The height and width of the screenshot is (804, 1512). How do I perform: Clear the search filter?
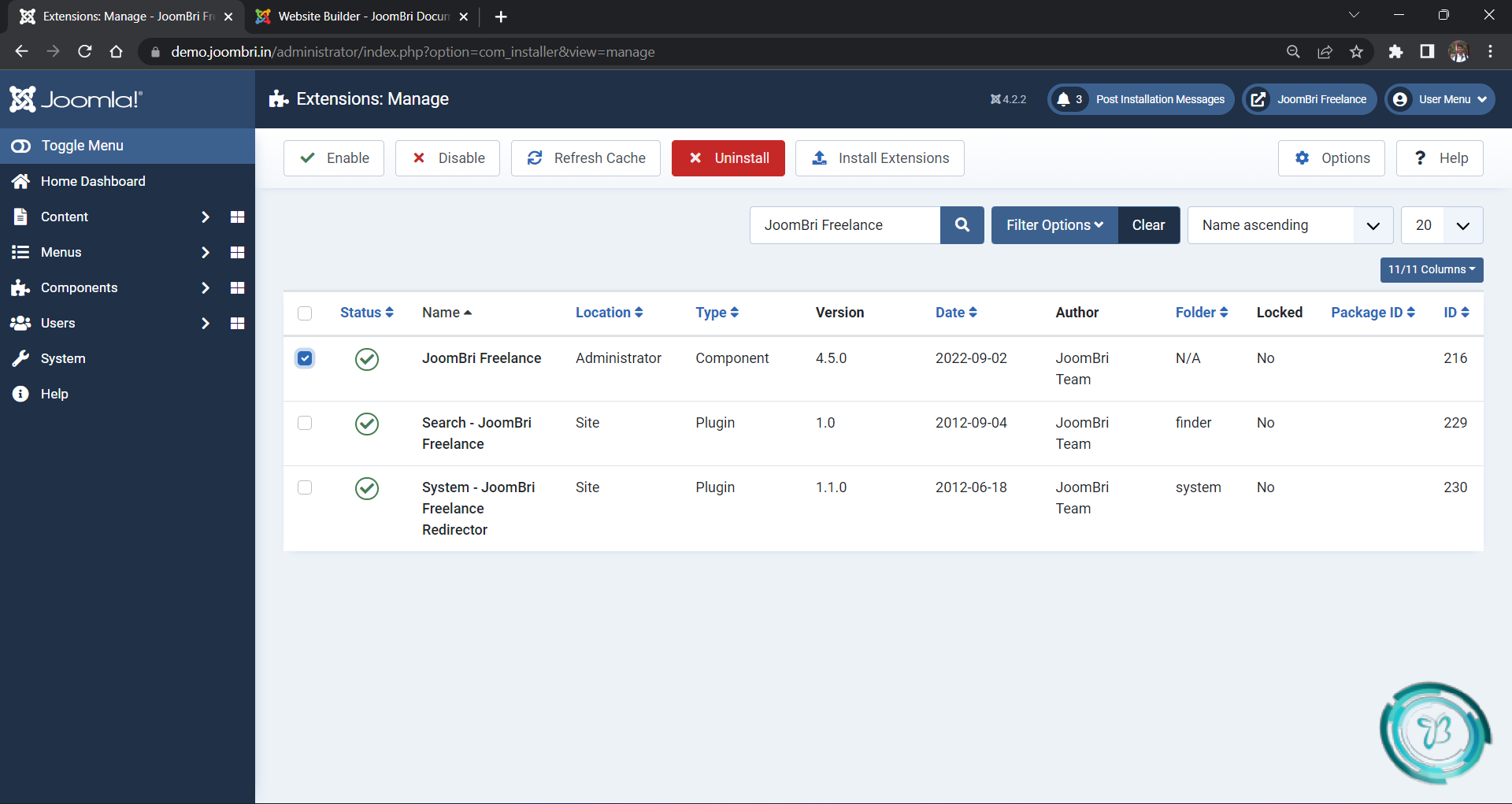click(x=1148, y=225)
